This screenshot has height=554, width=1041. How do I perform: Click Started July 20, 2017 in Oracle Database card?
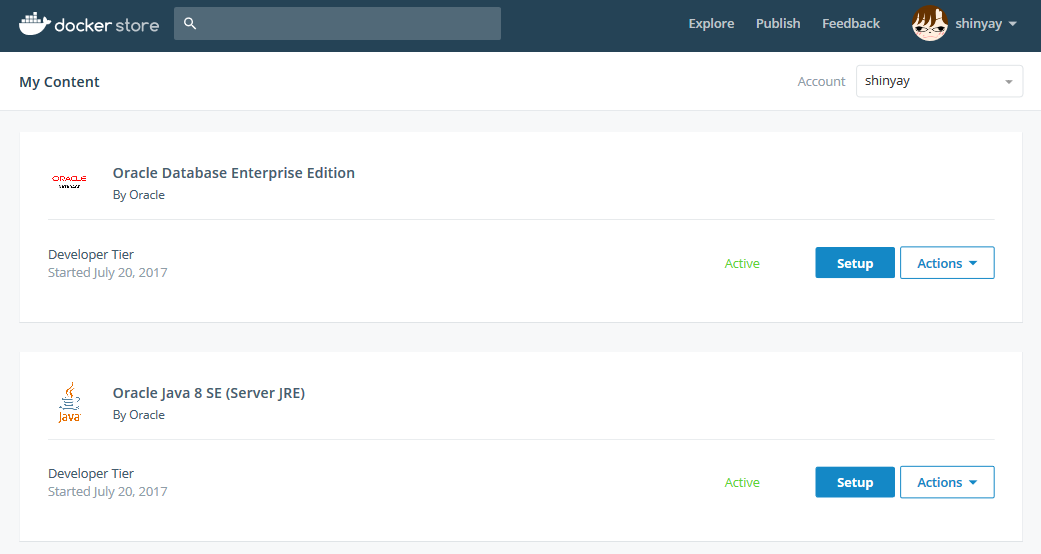pyautogui.click(x=108, y=272)
